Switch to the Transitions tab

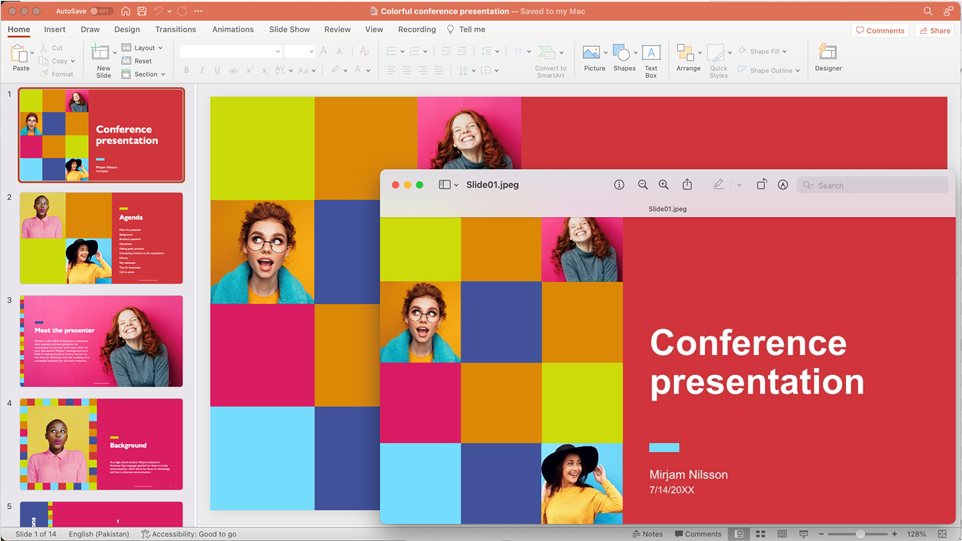pos(175,30)
